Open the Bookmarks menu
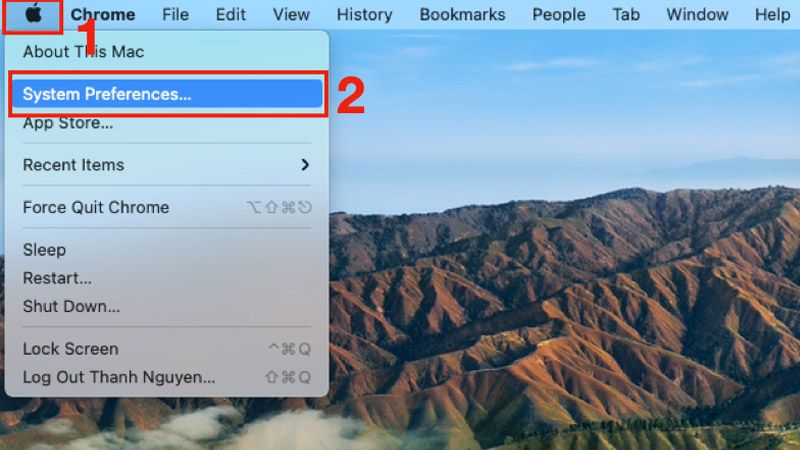The height and width of the screenshot is (450, 800). [x=462, y=14]
